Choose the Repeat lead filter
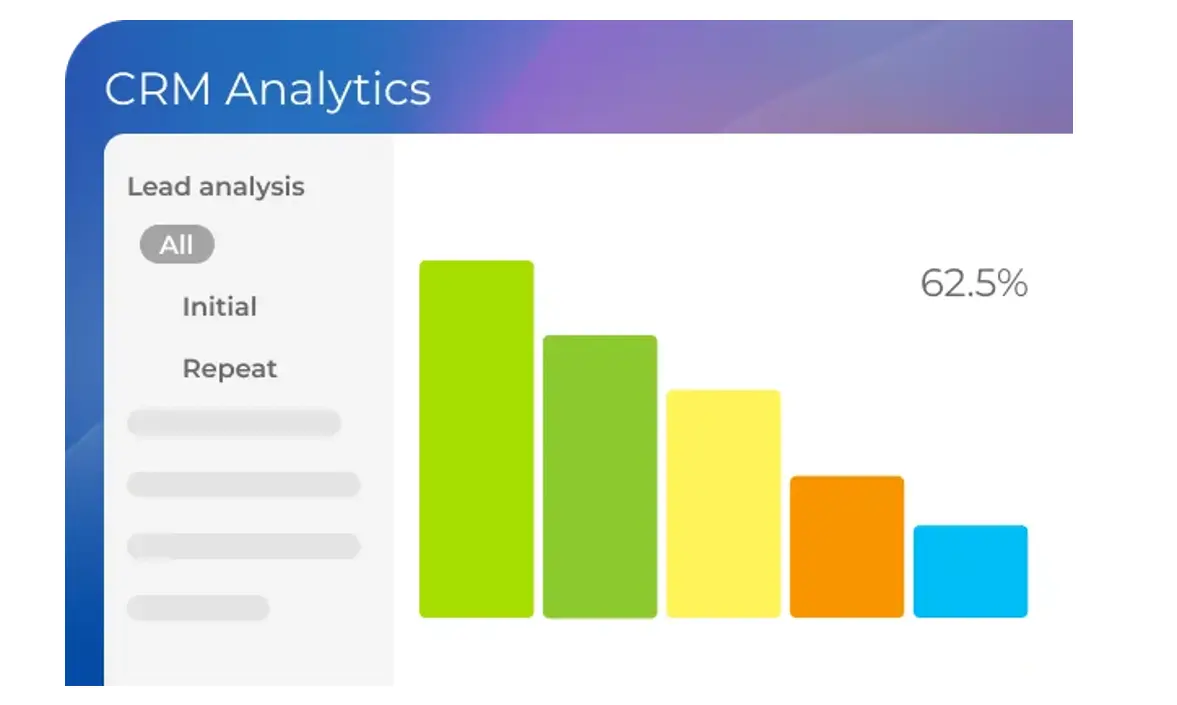Screen dimensions: 1177x705 (x=229, y=369)
